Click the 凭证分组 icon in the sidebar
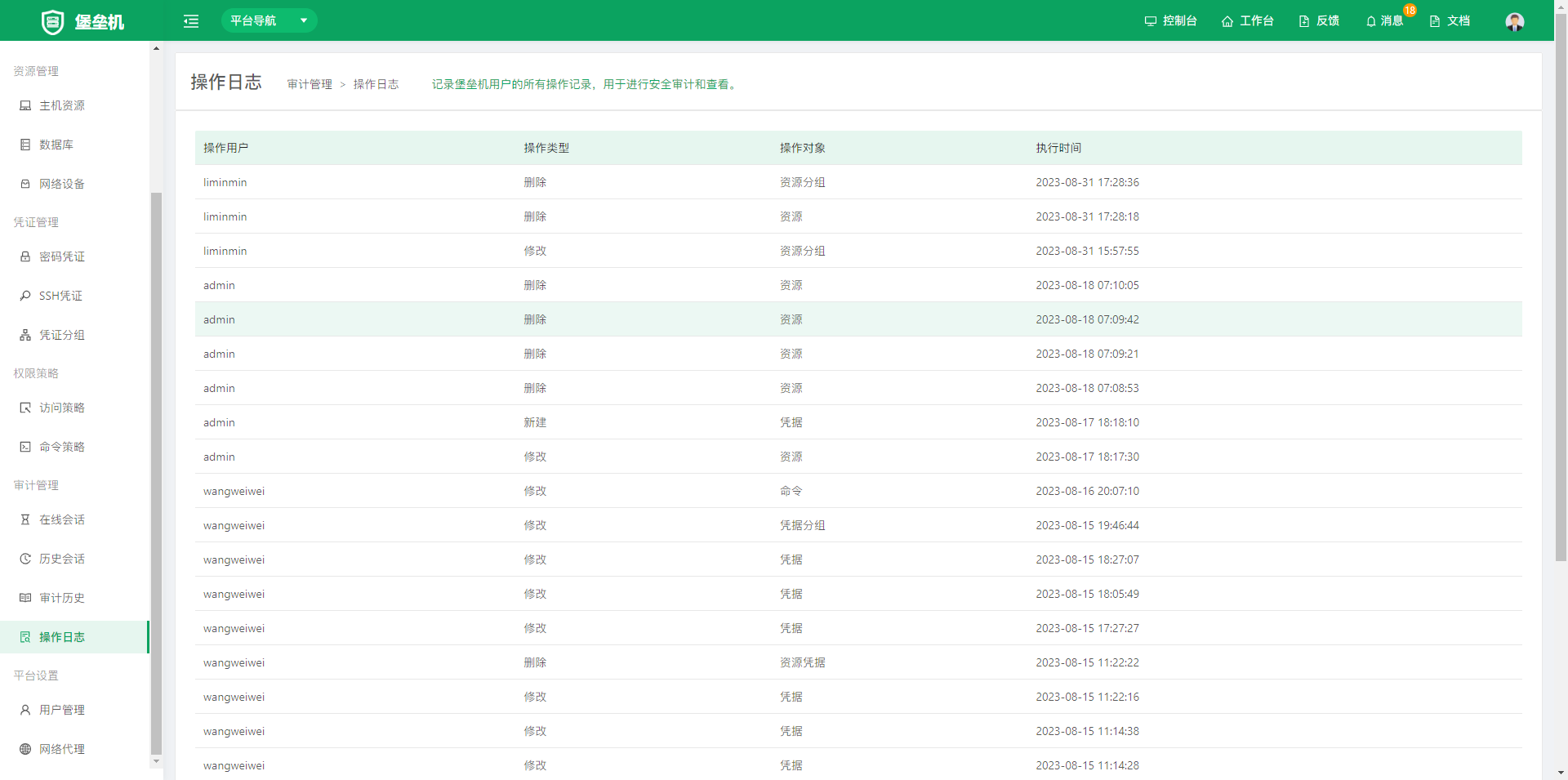1568x780 pixels. (x=25, y=335)
